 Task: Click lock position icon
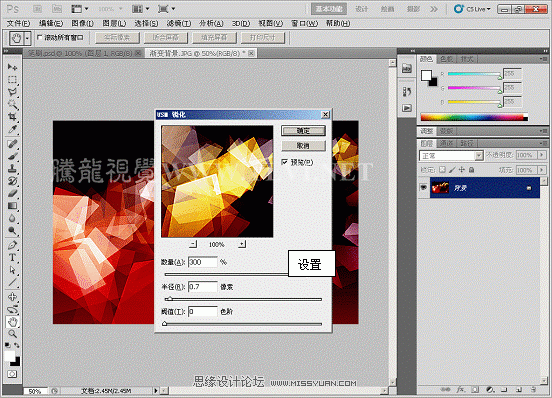462,170
